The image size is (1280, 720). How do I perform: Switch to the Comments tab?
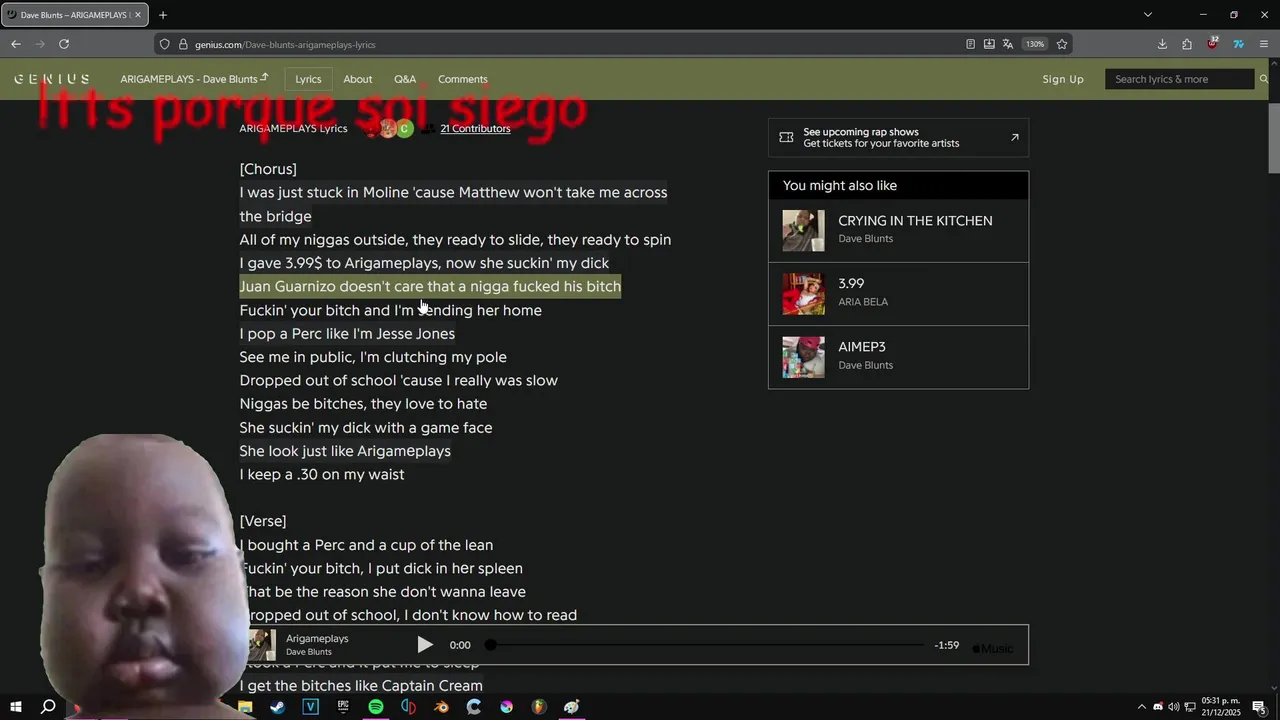tap(463, 79)
